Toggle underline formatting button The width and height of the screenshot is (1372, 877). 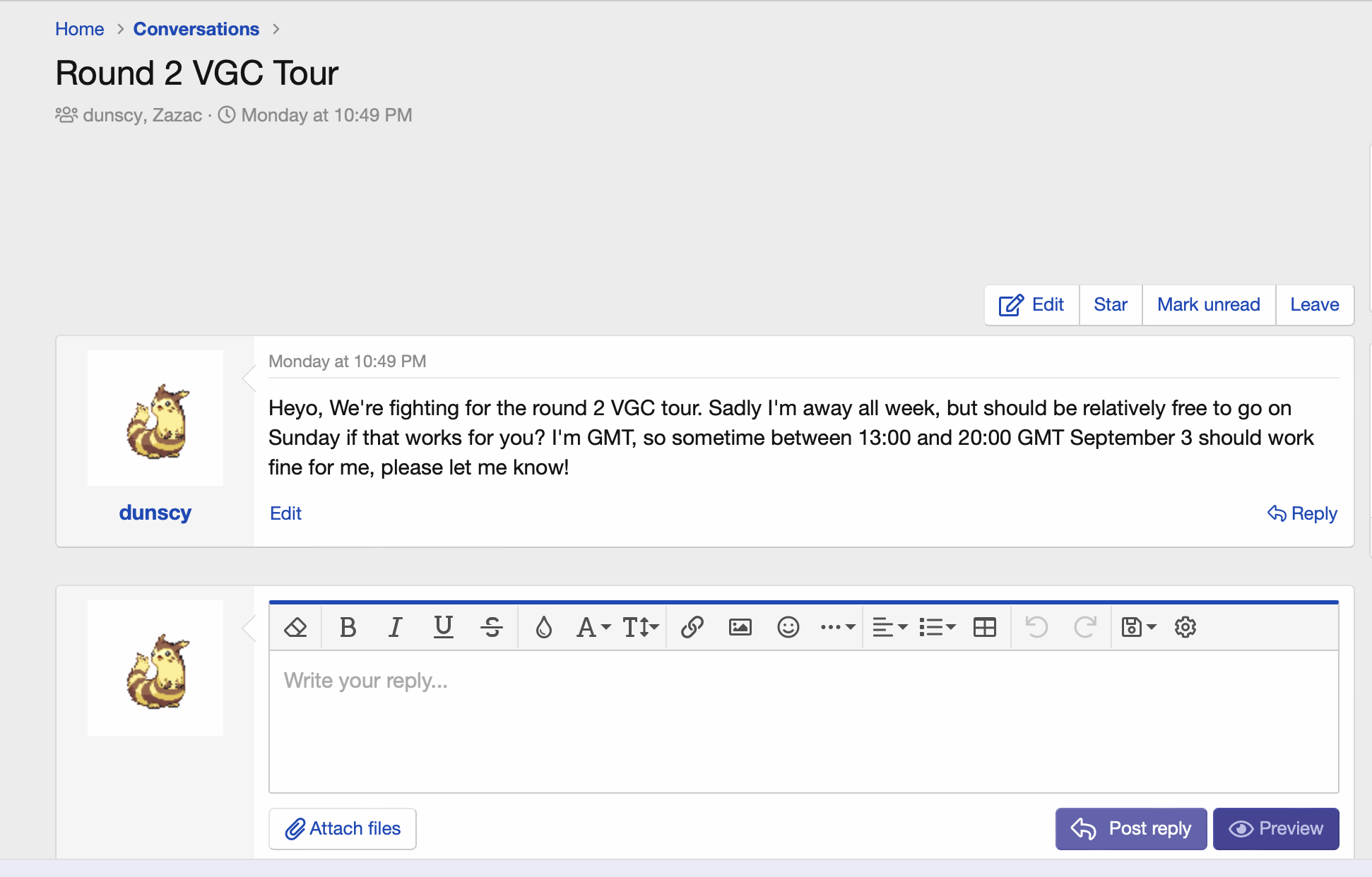[443, 627]
